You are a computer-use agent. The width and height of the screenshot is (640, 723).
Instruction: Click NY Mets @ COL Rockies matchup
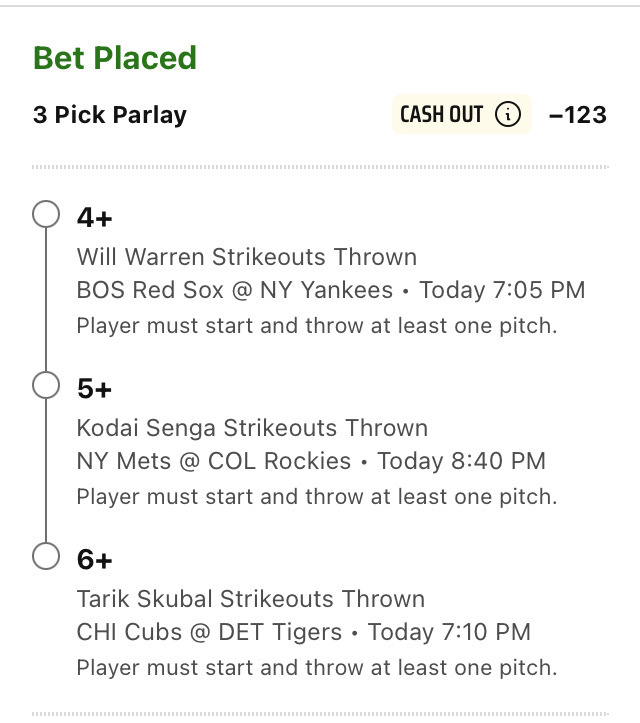[x=214, y=461]
